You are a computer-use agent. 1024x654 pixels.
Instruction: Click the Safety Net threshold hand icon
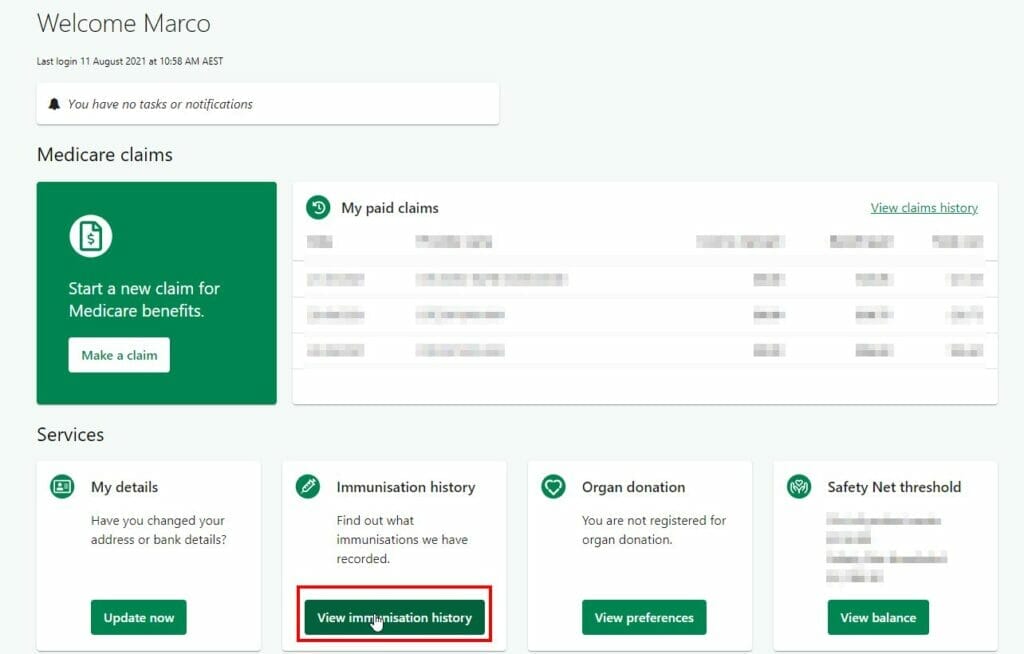point(799,487)
